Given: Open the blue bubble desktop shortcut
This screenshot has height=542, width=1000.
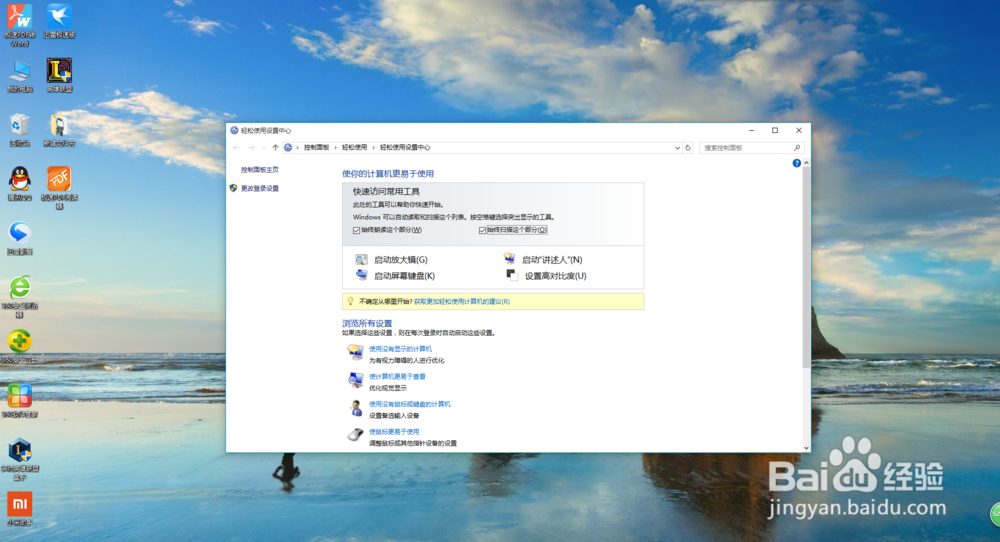Looking at the screenshot, I should pos(20,233).
